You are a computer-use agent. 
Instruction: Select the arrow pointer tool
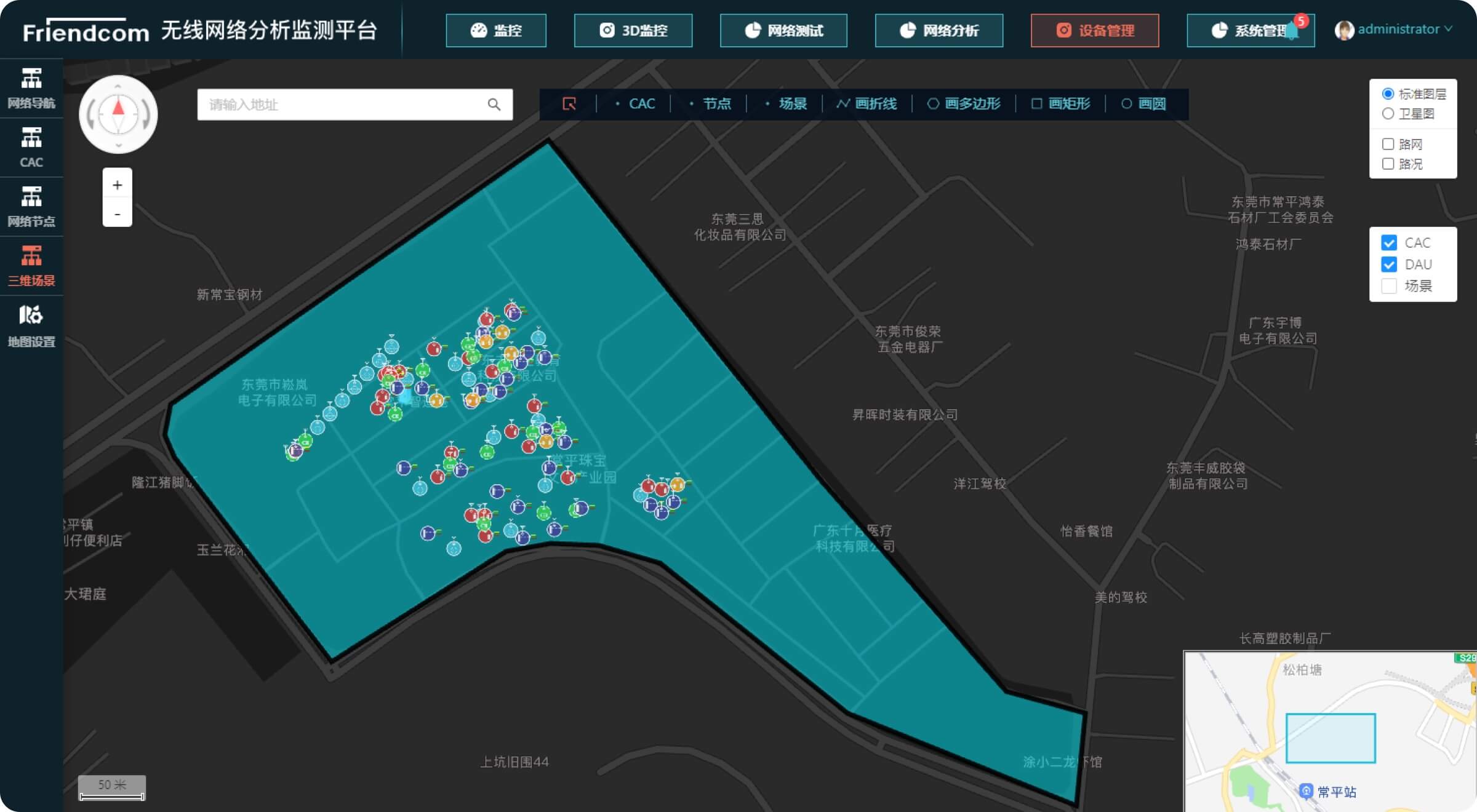(569, 104)
